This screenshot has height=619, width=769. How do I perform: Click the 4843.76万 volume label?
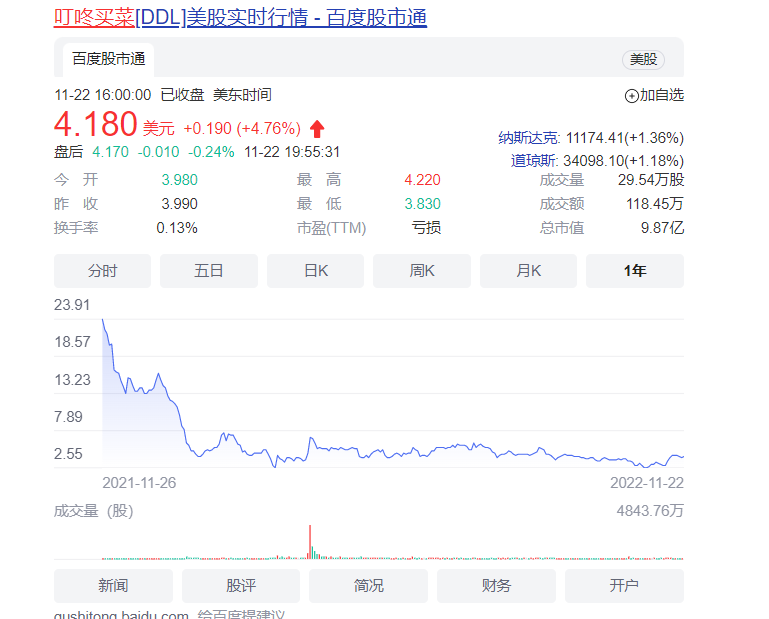(x=650, y=511)
